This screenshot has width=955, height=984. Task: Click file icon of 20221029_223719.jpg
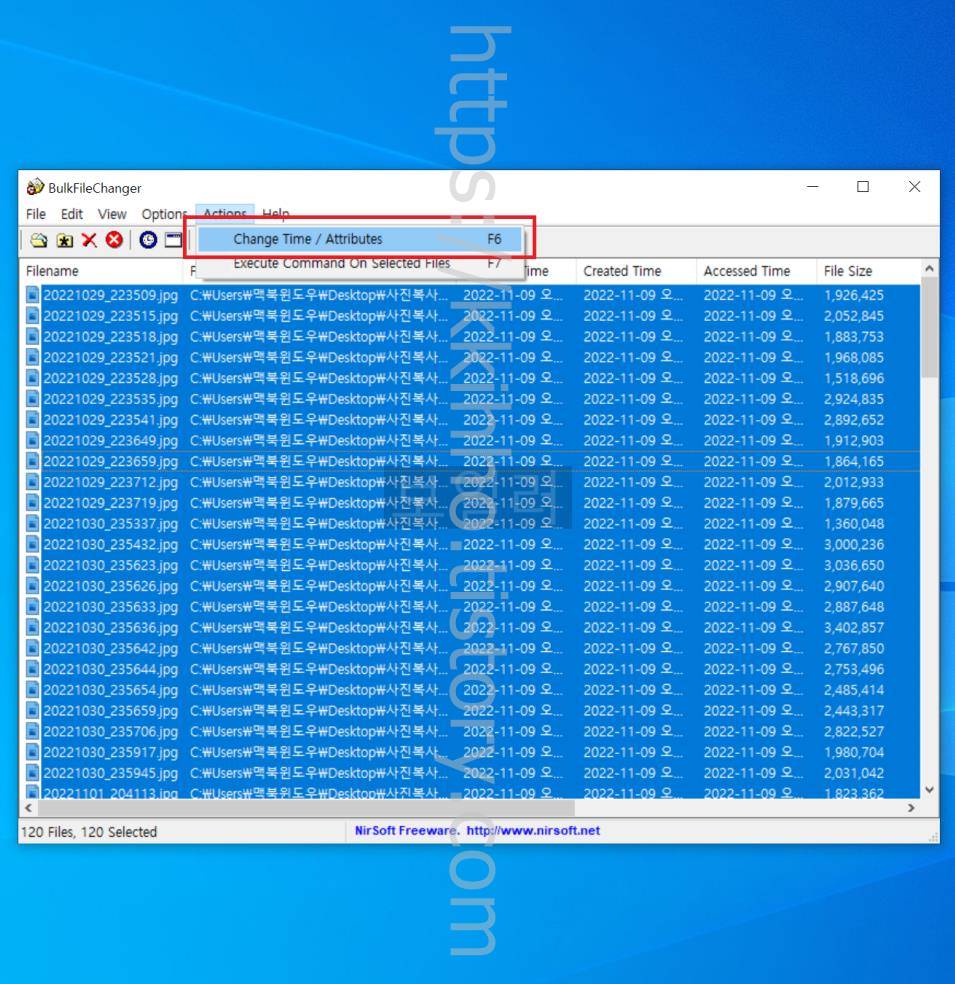tap(32, 503)
